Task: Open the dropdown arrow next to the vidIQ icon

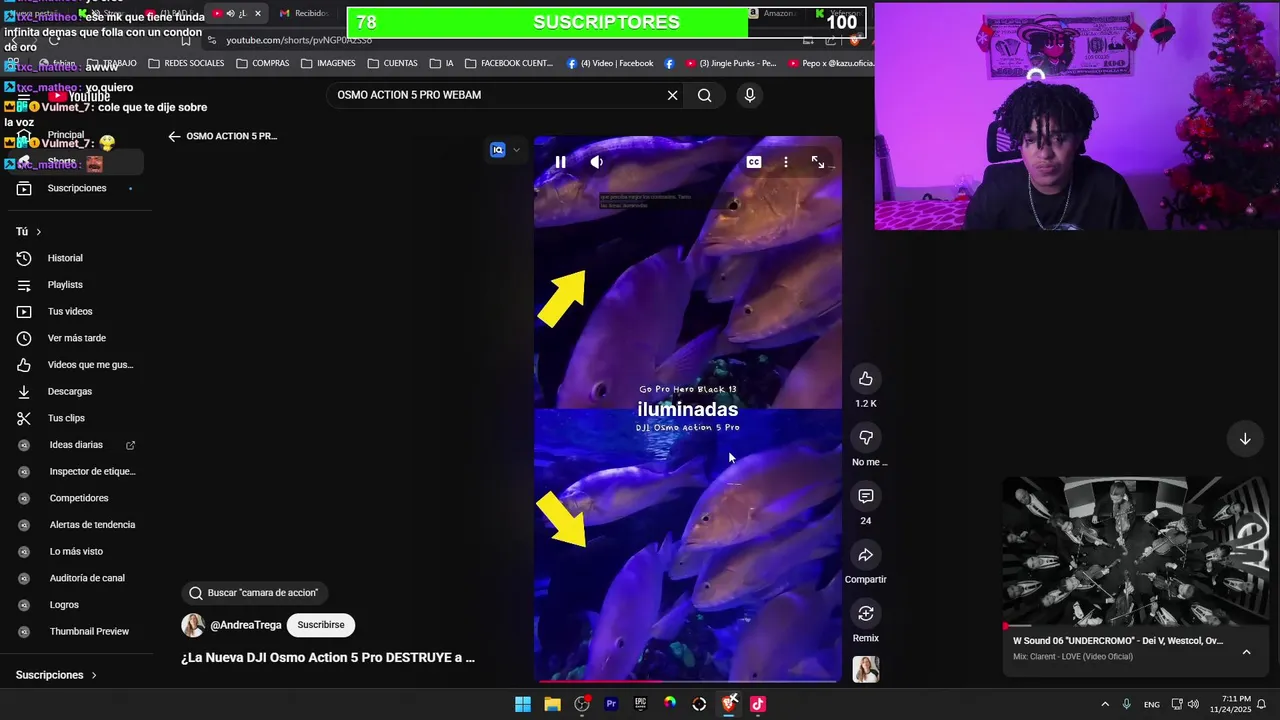Action: [x=516, y=150]
